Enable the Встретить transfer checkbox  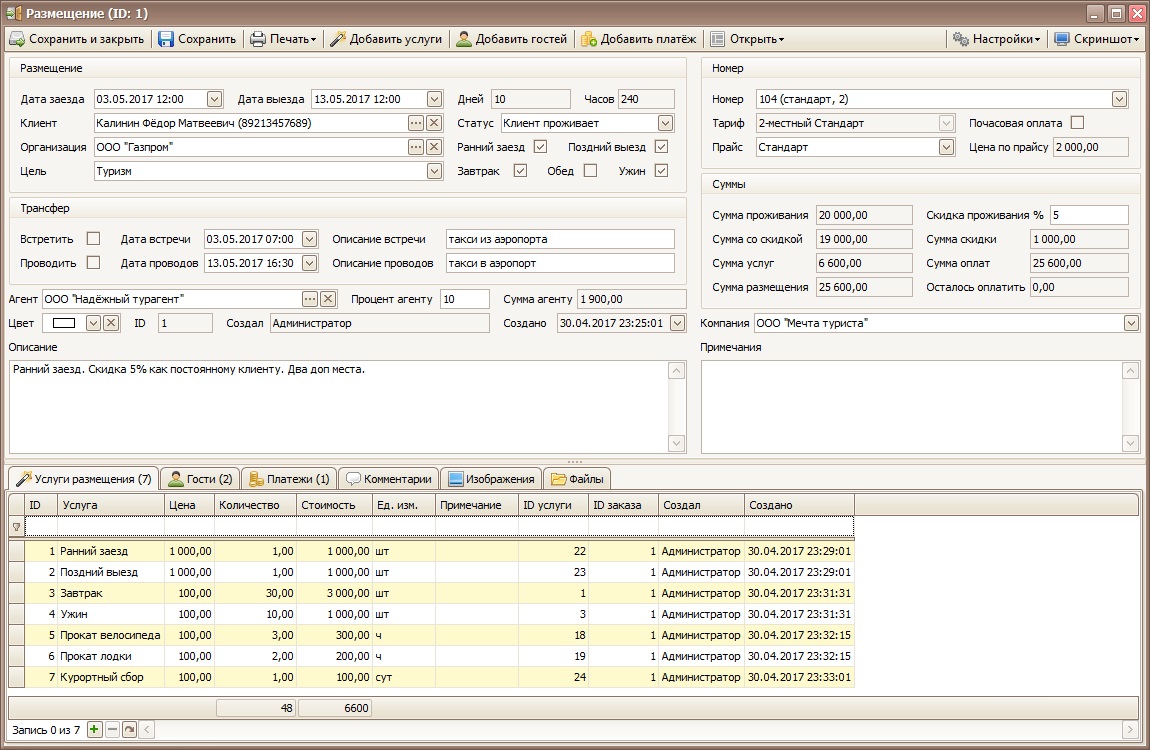(x=94, y=239)
